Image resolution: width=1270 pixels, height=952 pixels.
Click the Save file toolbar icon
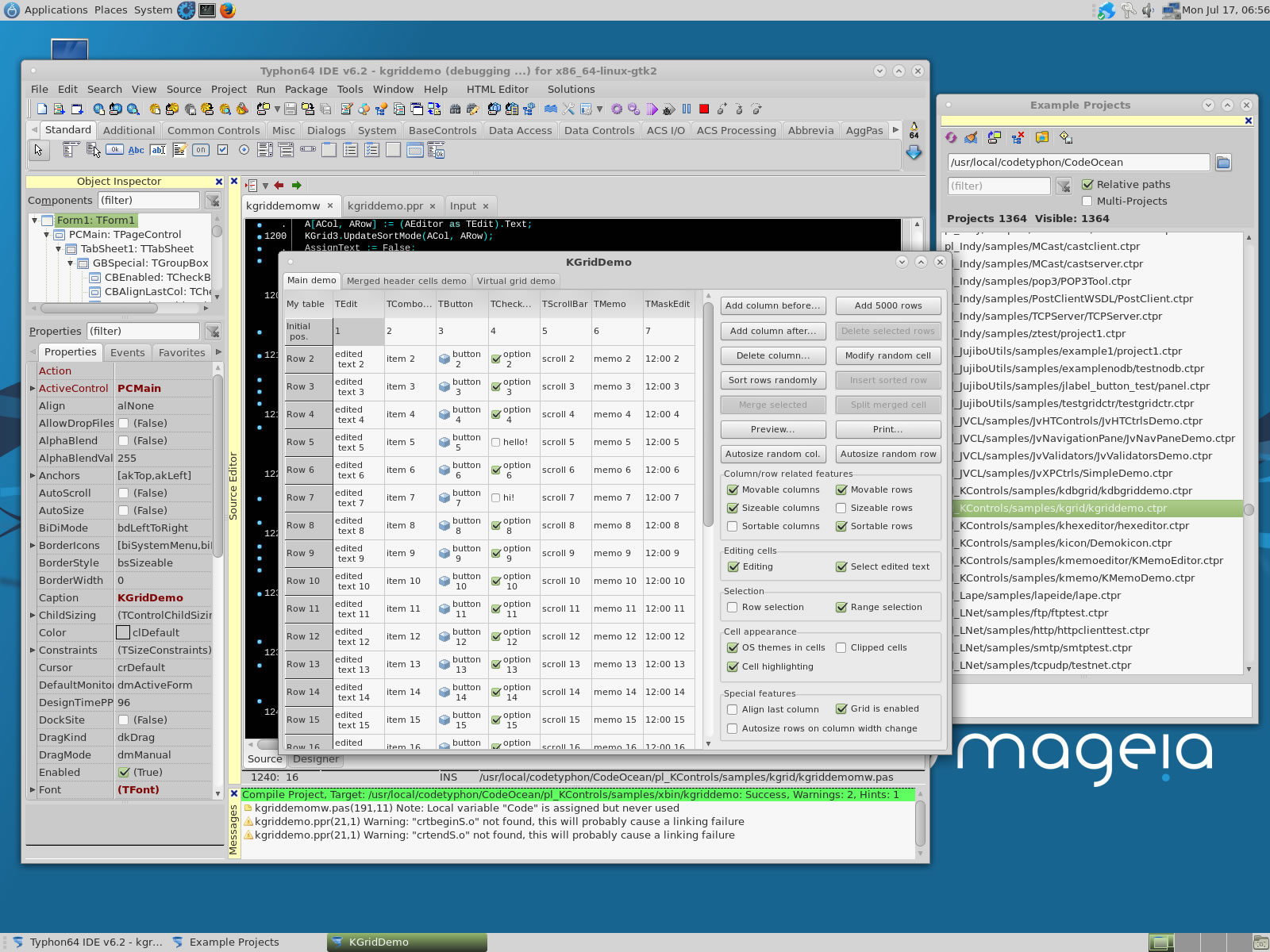point(291,109)
